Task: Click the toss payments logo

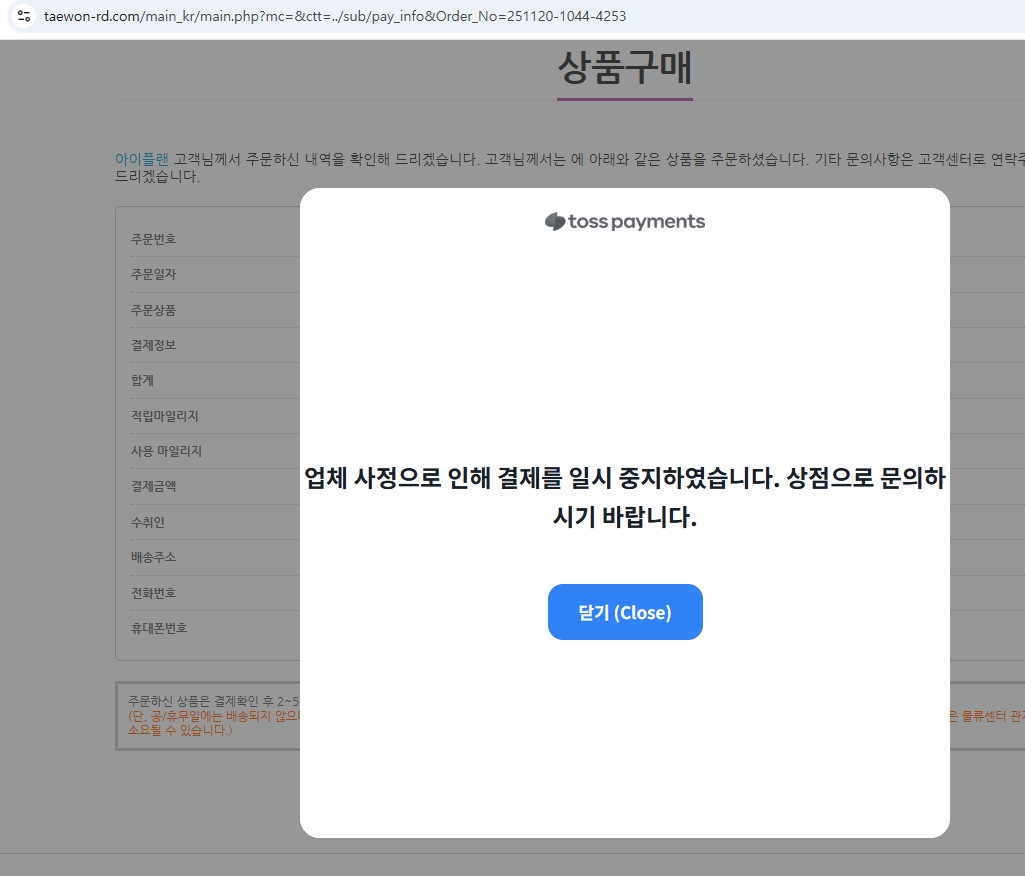Action: [x=625, y=222]
